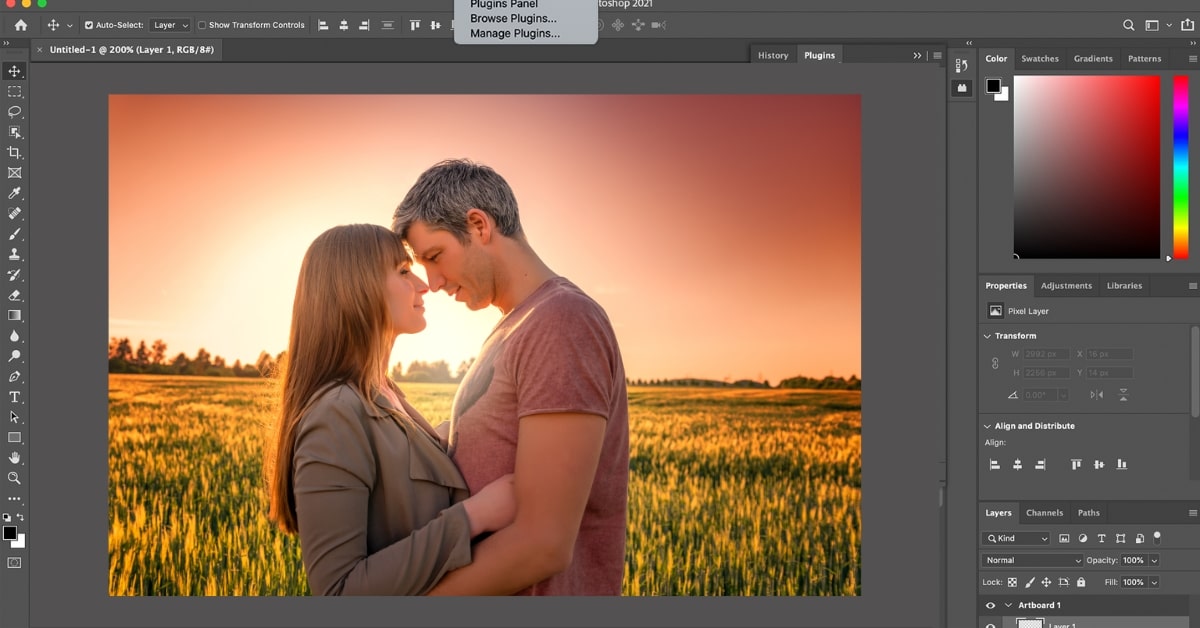Click the vertical hue slider strip
The image size is (1200, 628).
click(1180, 168)
